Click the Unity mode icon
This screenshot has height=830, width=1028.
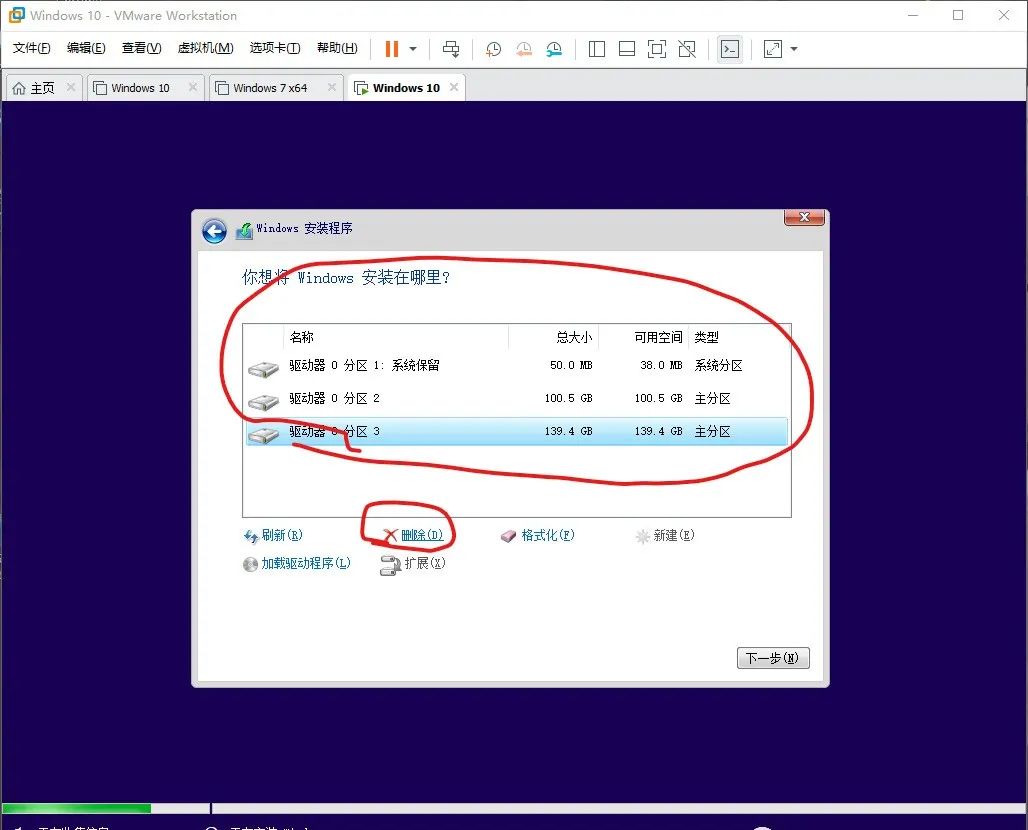click(687, 49)
